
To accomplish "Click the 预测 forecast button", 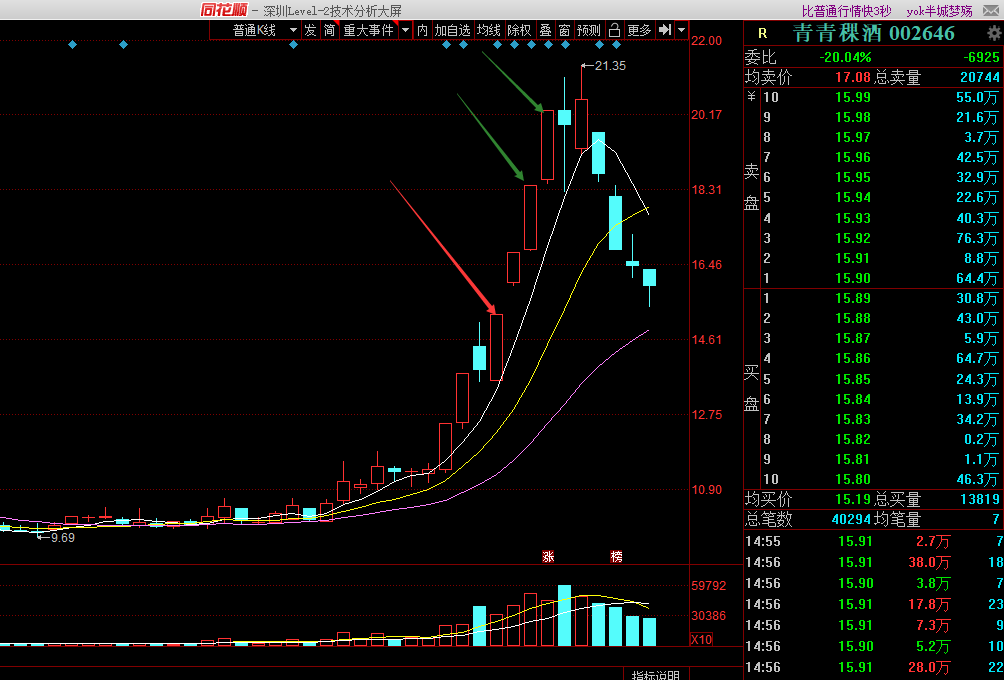I will [588, 30].
